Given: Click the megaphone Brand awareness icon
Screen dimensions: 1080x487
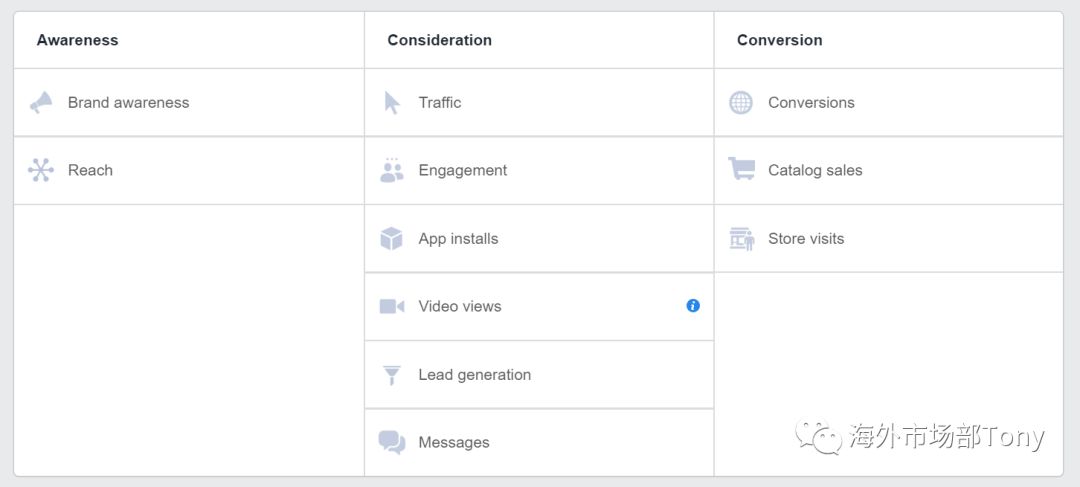Looking at the screenshot, I should pos(41,102).
